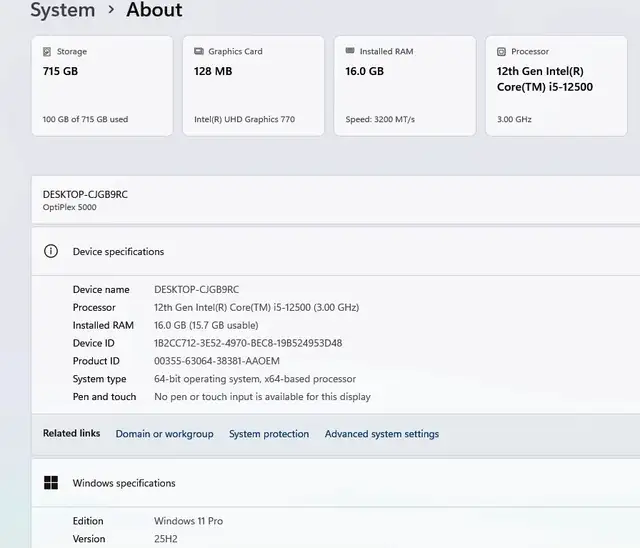Click the OptiPlex 5000 model text
The width and height of the screenshot is (640, 548).
[x=69, y=207]
